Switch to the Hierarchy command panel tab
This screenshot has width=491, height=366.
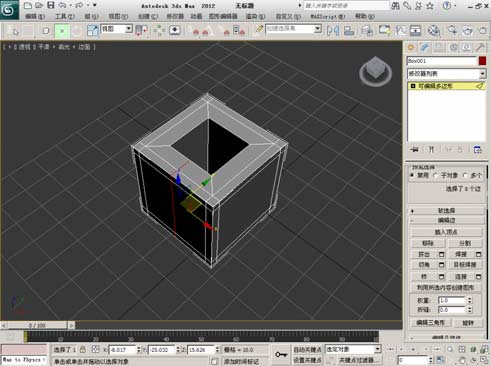[x=439, y=47]
